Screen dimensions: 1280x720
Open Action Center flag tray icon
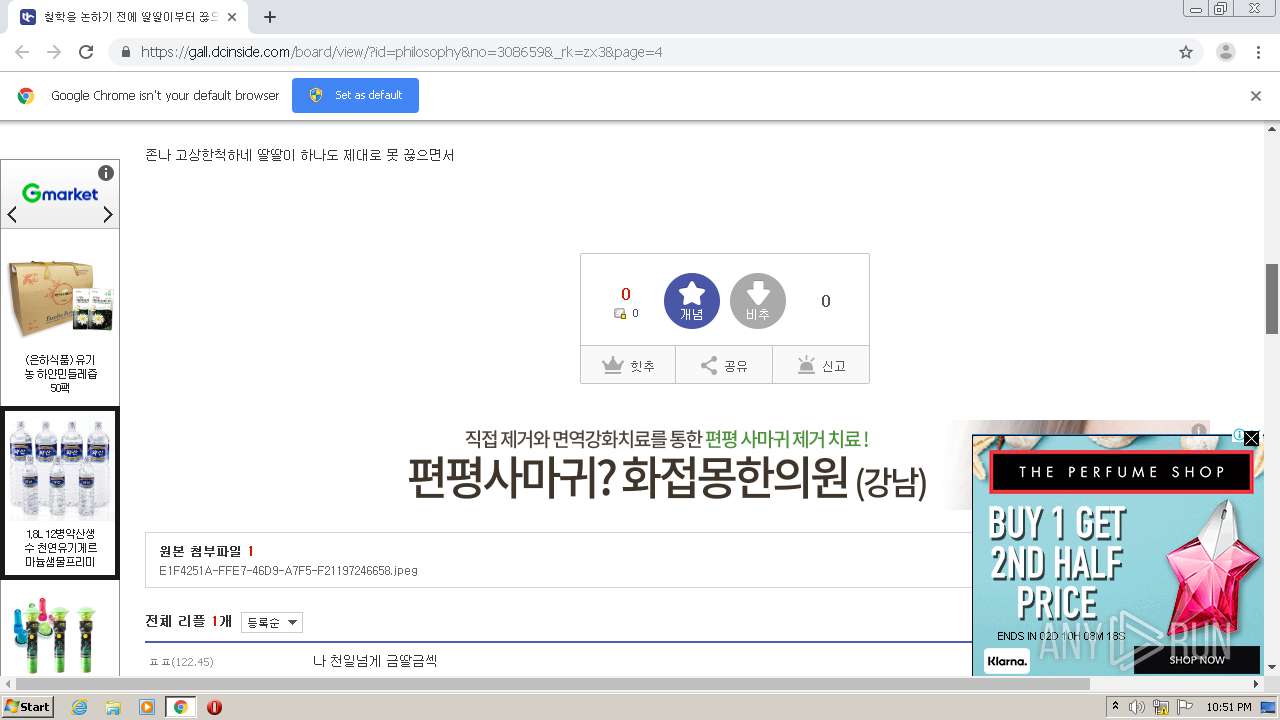pos(1185,707)
